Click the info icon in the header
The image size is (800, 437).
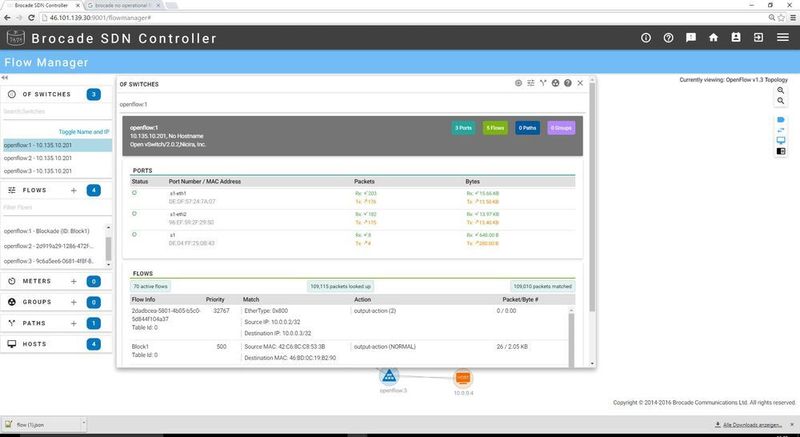pos(646,38)
